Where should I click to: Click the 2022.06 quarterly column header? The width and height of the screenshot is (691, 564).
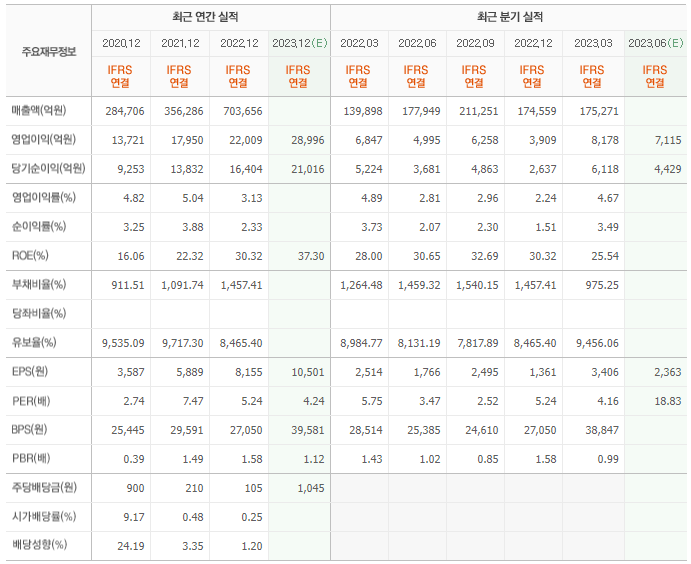pos(417,43)
